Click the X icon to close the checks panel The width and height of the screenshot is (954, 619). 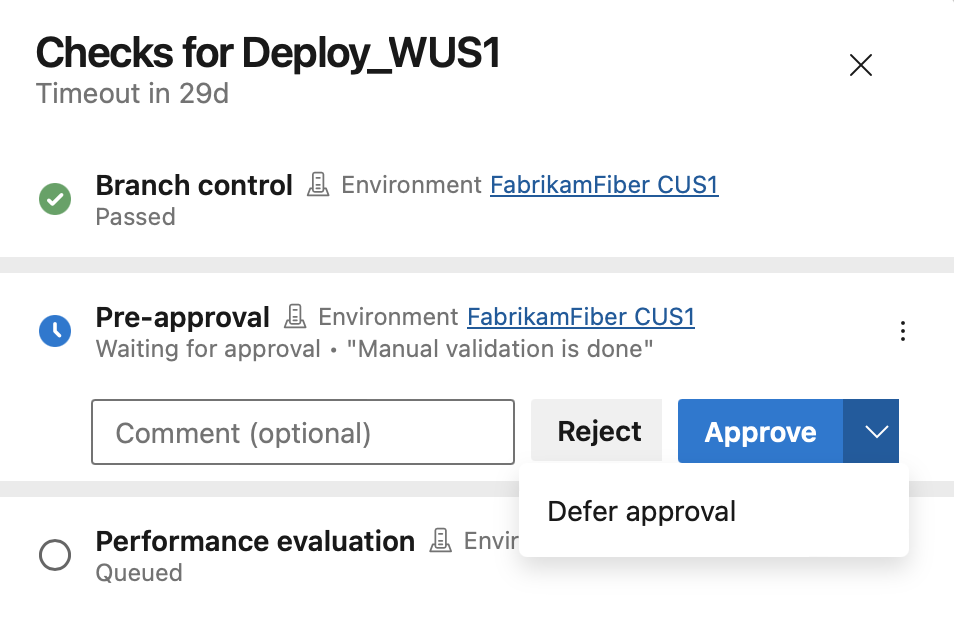click(x=860, y=64)
